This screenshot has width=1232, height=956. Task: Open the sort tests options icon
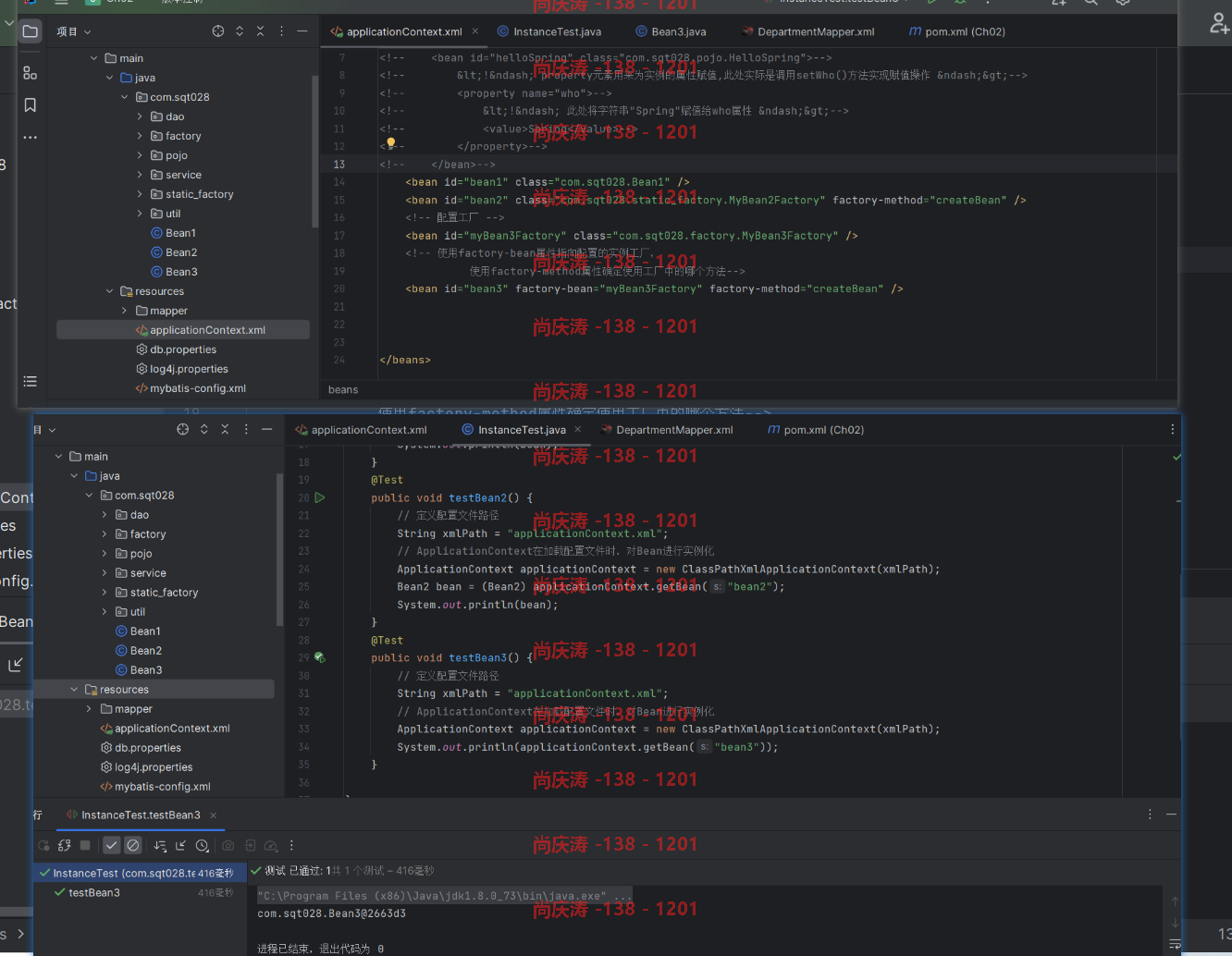coord(160,845)
